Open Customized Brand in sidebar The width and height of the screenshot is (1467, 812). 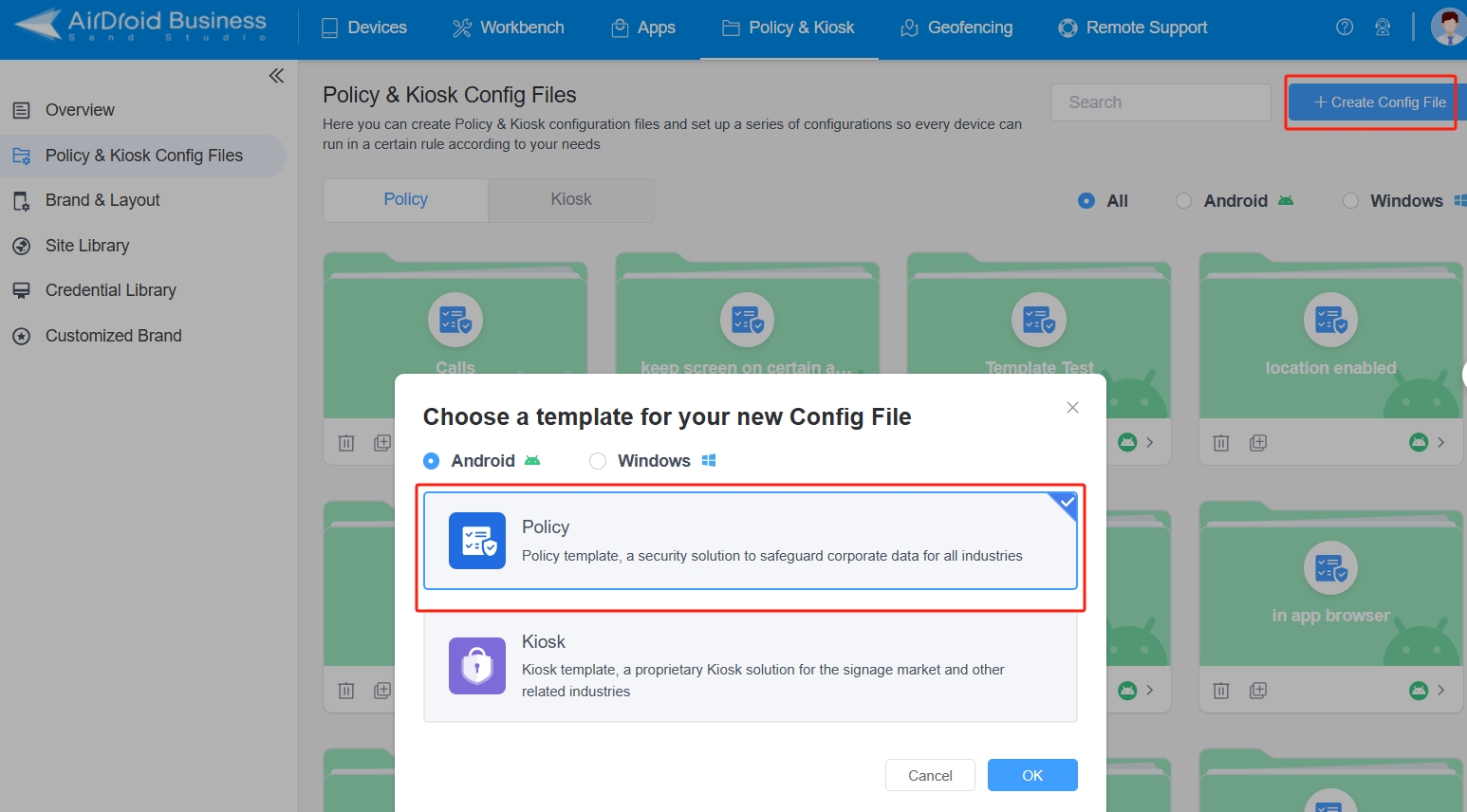pos(143,336)
